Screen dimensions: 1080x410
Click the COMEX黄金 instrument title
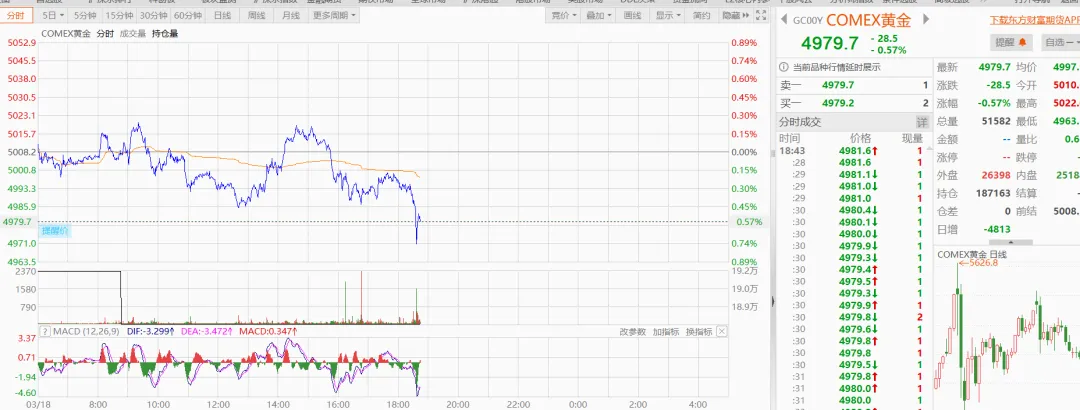[x=869, y=21]
